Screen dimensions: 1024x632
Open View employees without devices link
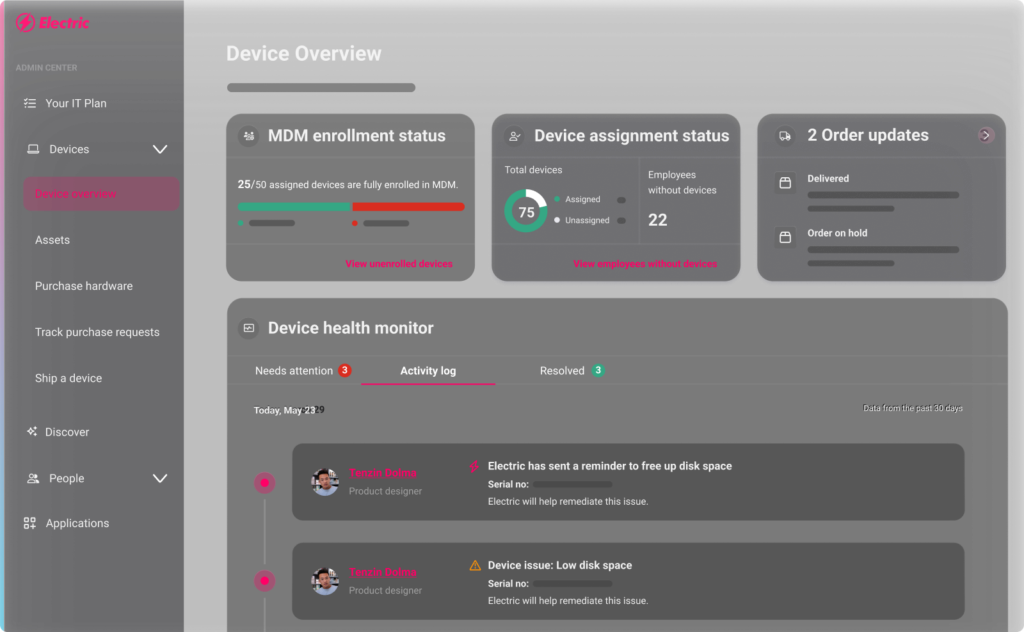click(x=645, y=264)
